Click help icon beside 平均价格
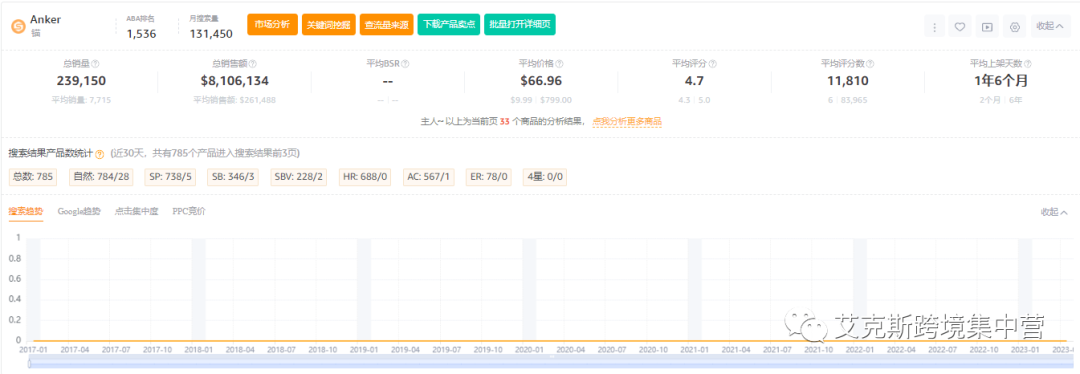This screenshot has height=374, width=1080. coord(560,63)
